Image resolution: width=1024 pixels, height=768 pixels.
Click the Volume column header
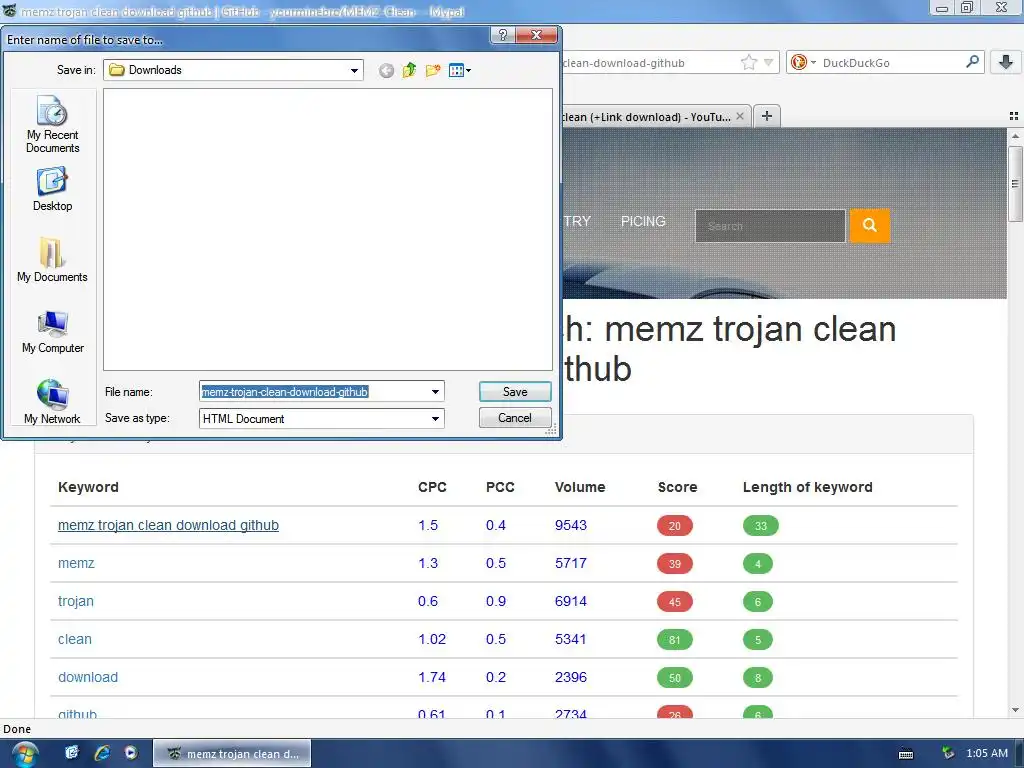point(580,487)
